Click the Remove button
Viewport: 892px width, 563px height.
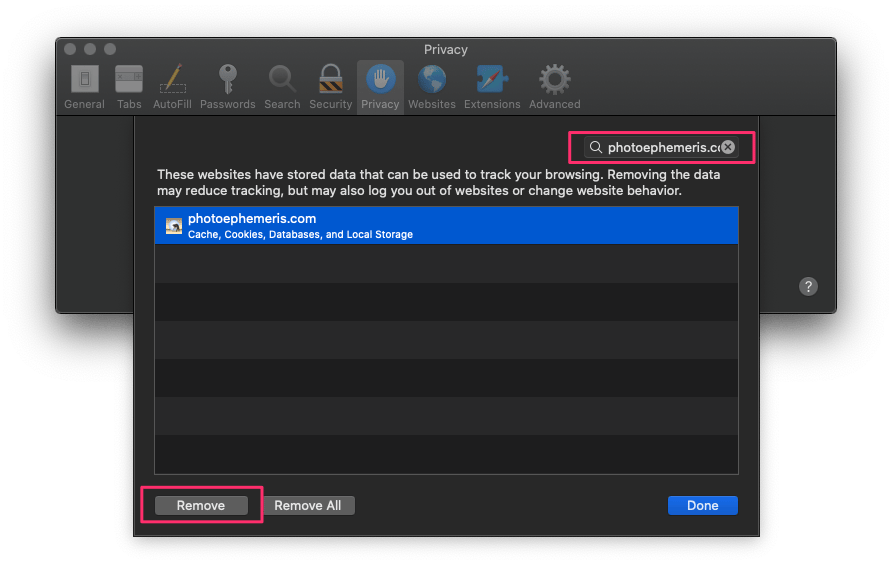(201, 505)
